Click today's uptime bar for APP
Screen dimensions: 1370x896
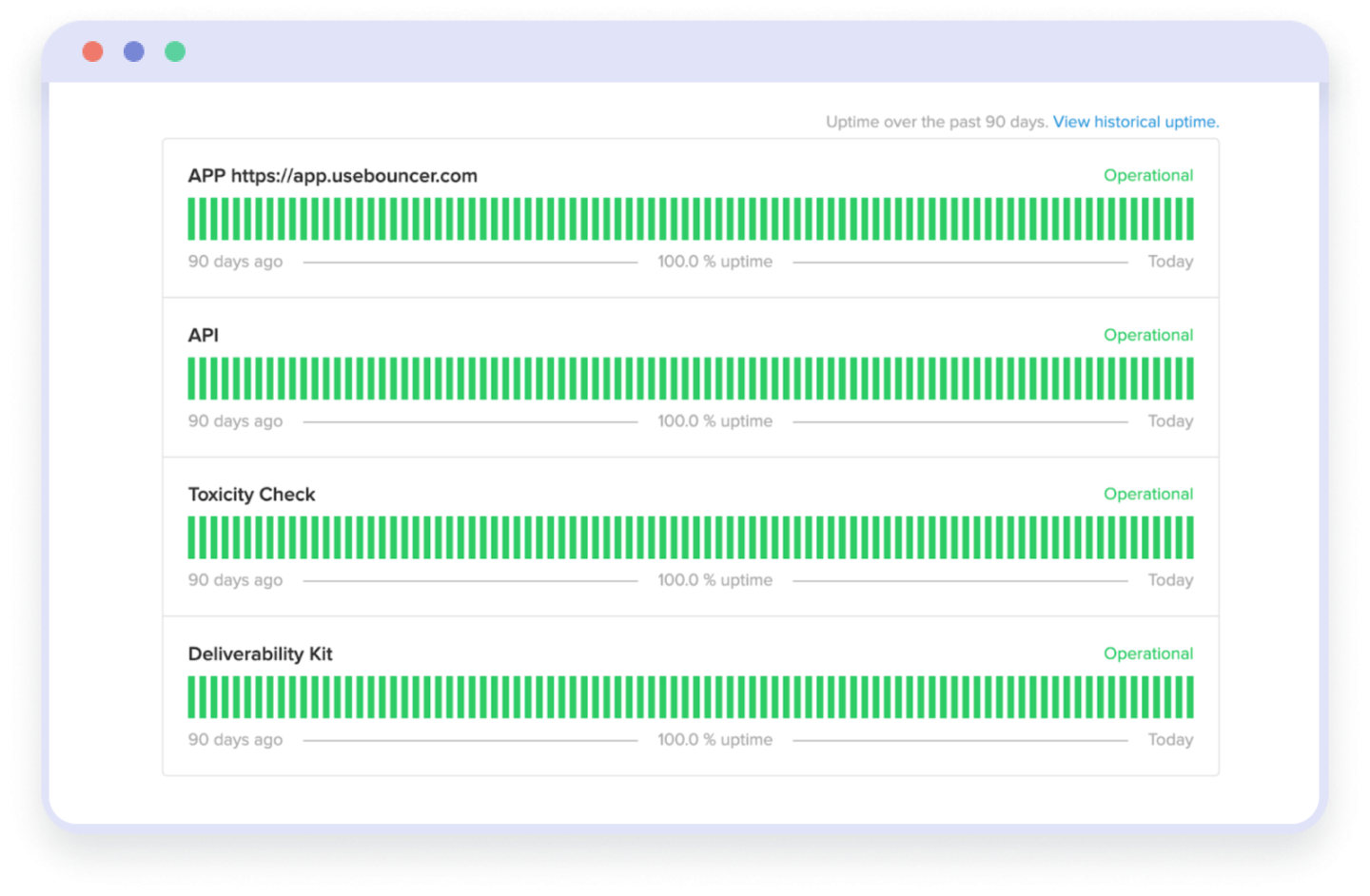click(1190, 218)
